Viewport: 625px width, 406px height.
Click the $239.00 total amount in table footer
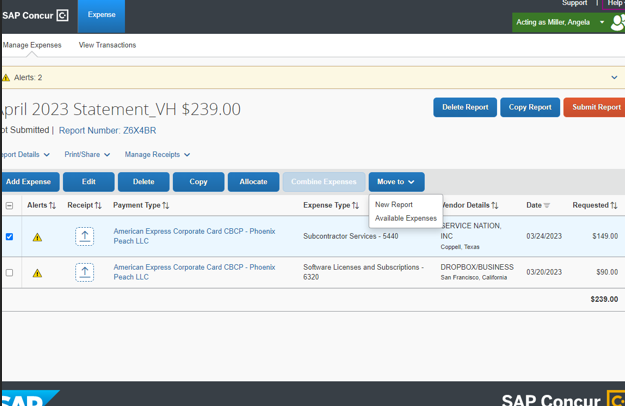click(x=604, y=299)
